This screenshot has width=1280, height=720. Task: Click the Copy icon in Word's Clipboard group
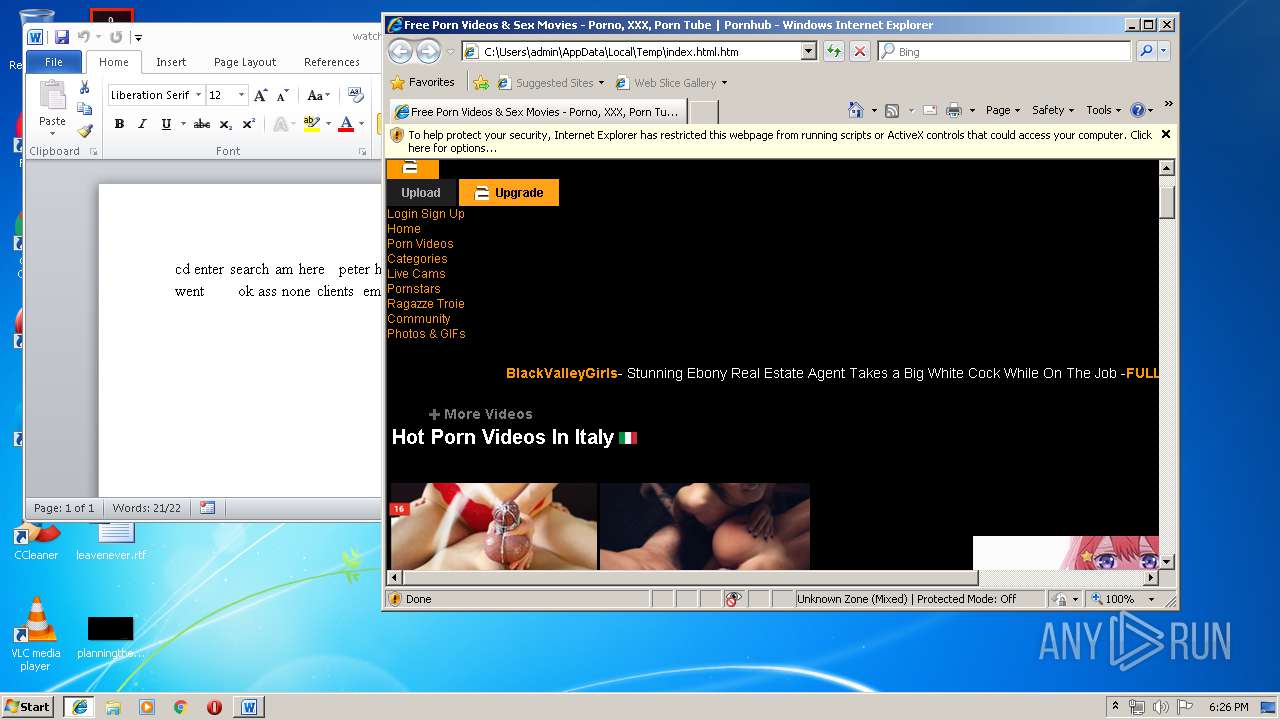pyautogui.click(x=84, y=109)
